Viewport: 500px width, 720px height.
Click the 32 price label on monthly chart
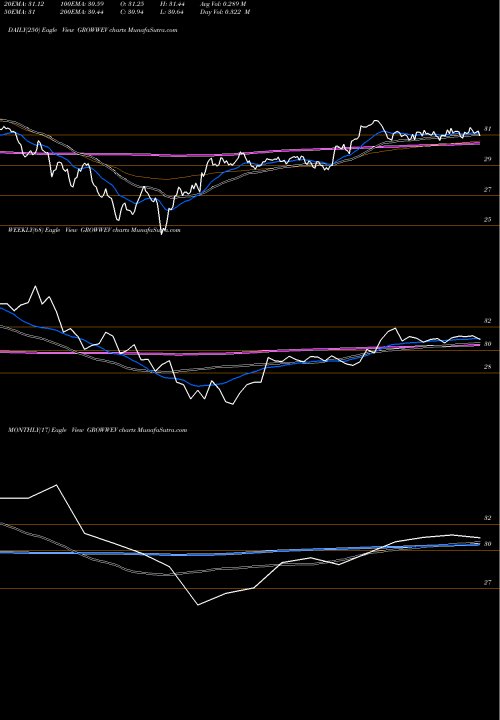[x=488, y=518]
